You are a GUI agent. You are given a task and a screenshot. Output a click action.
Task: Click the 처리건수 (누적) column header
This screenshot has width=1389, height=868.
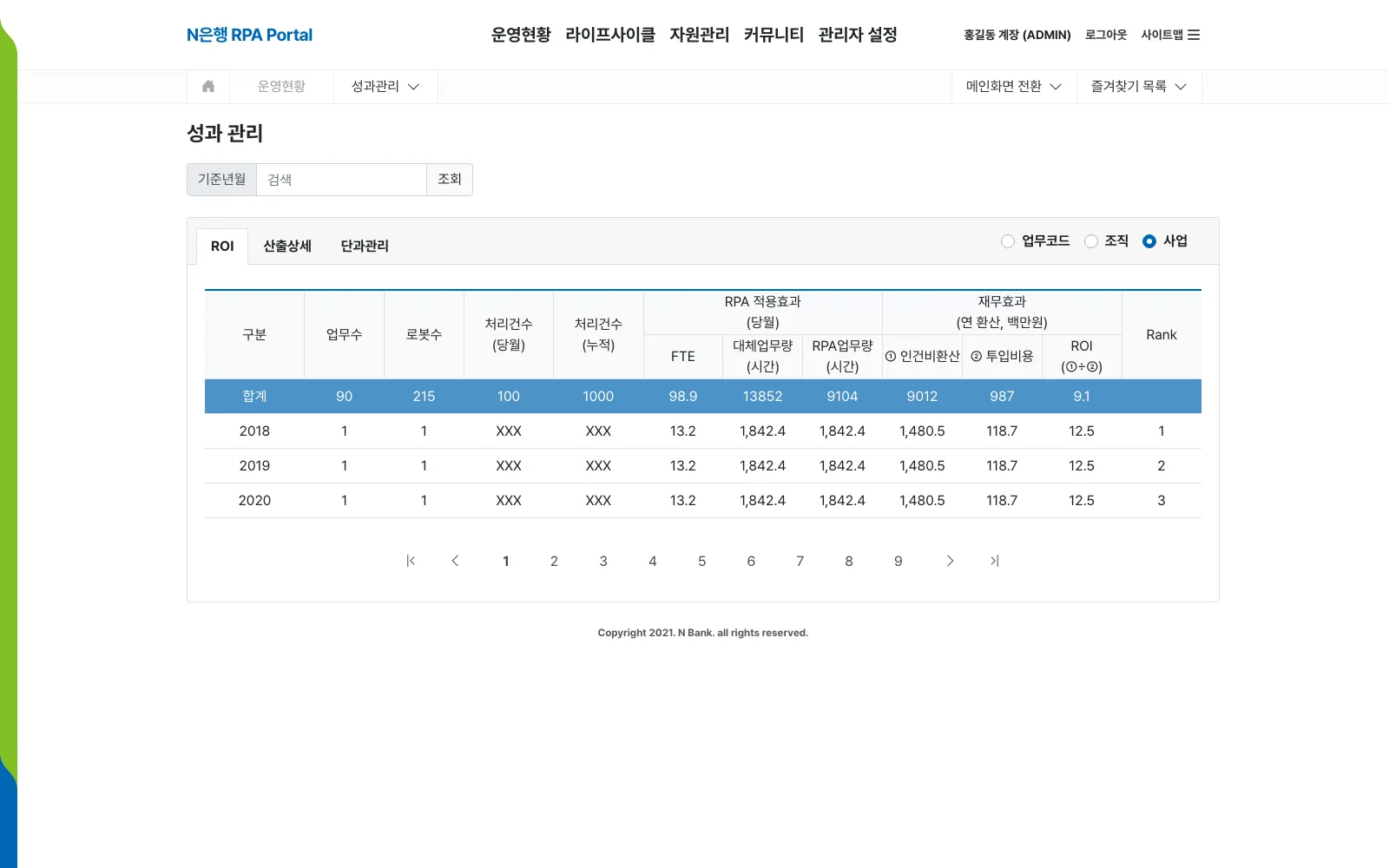tap(598, 334)
